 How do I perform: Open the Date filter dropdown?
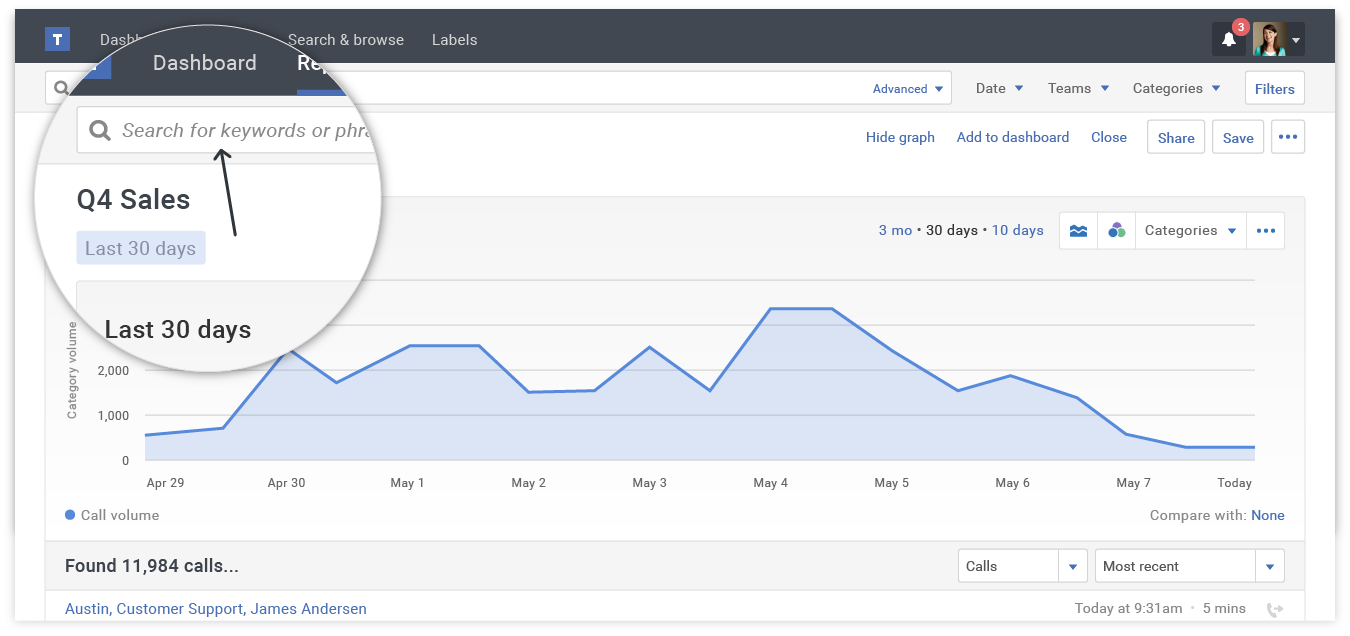click(x=997, y=88)
